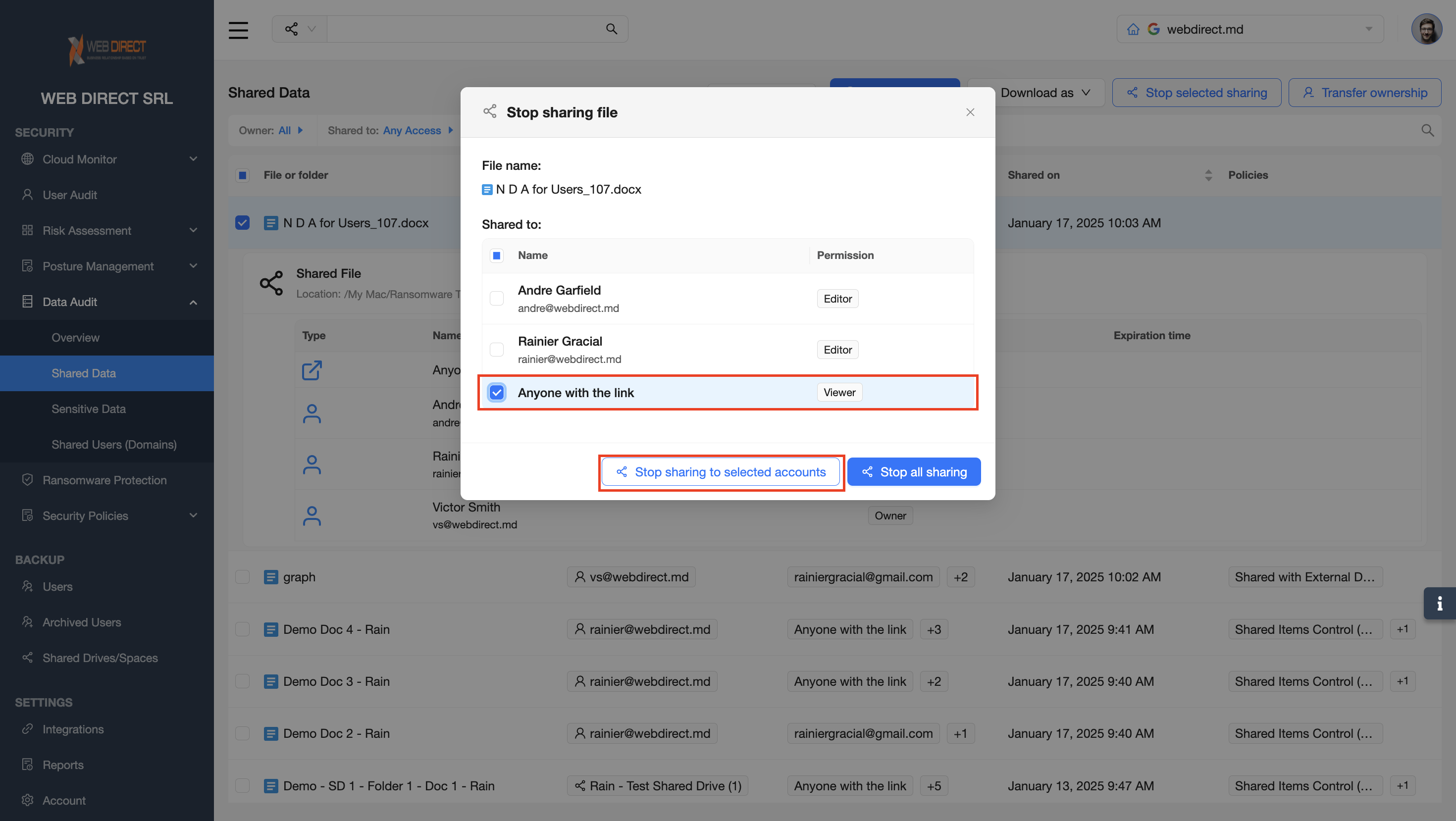
Task: Expand the Download as dropdown
Action: 1044,93
